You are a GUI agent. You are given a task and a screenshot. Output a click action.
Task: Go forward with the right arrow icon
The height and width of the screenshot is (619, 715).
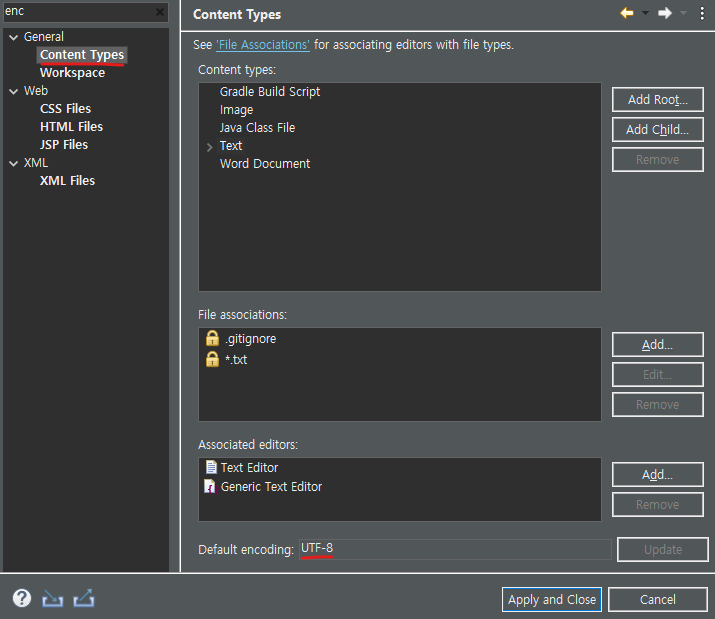665,13
